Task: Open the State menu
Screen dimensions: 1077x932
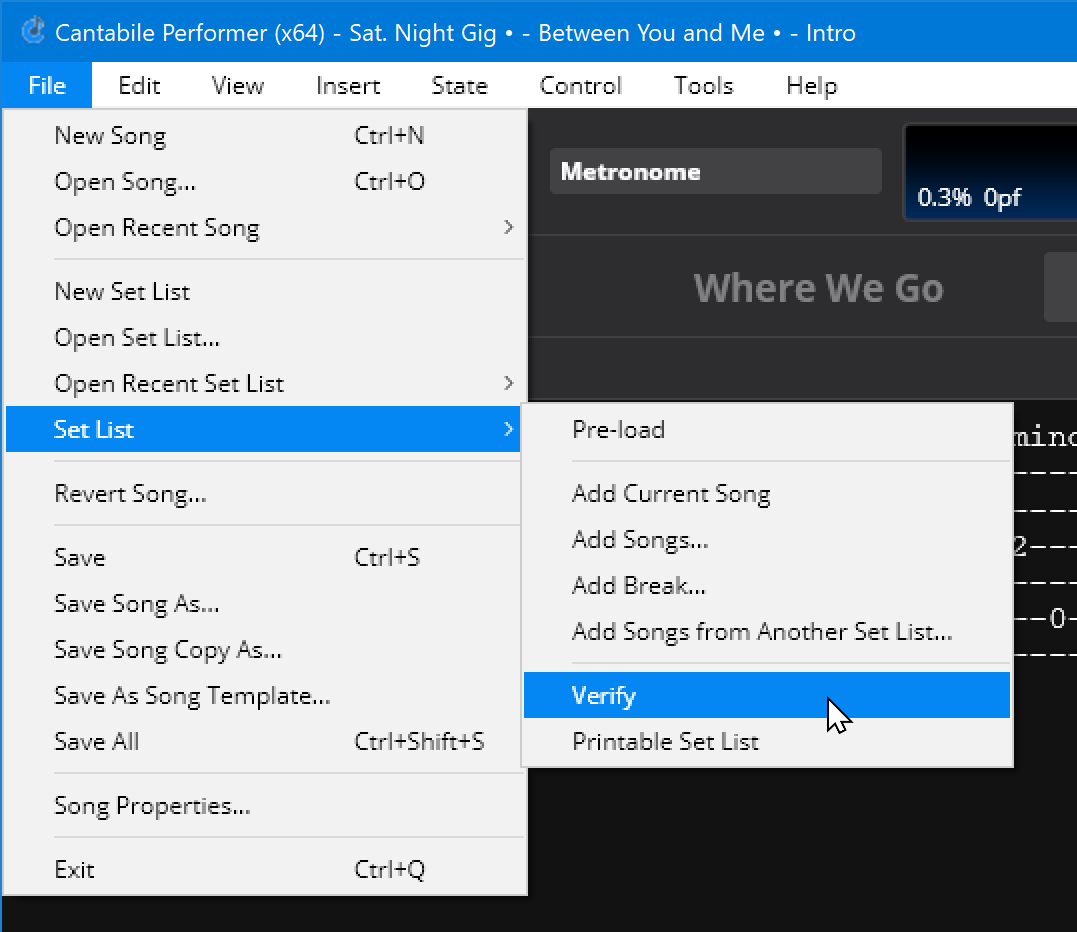Action: coord(460,85)
